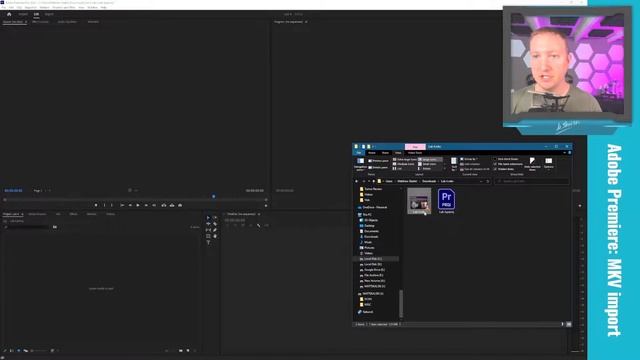The width and height of the screenshot is (640, 360).
Task: Open the address bar history dropdown
Action: [x=481, y=181]
